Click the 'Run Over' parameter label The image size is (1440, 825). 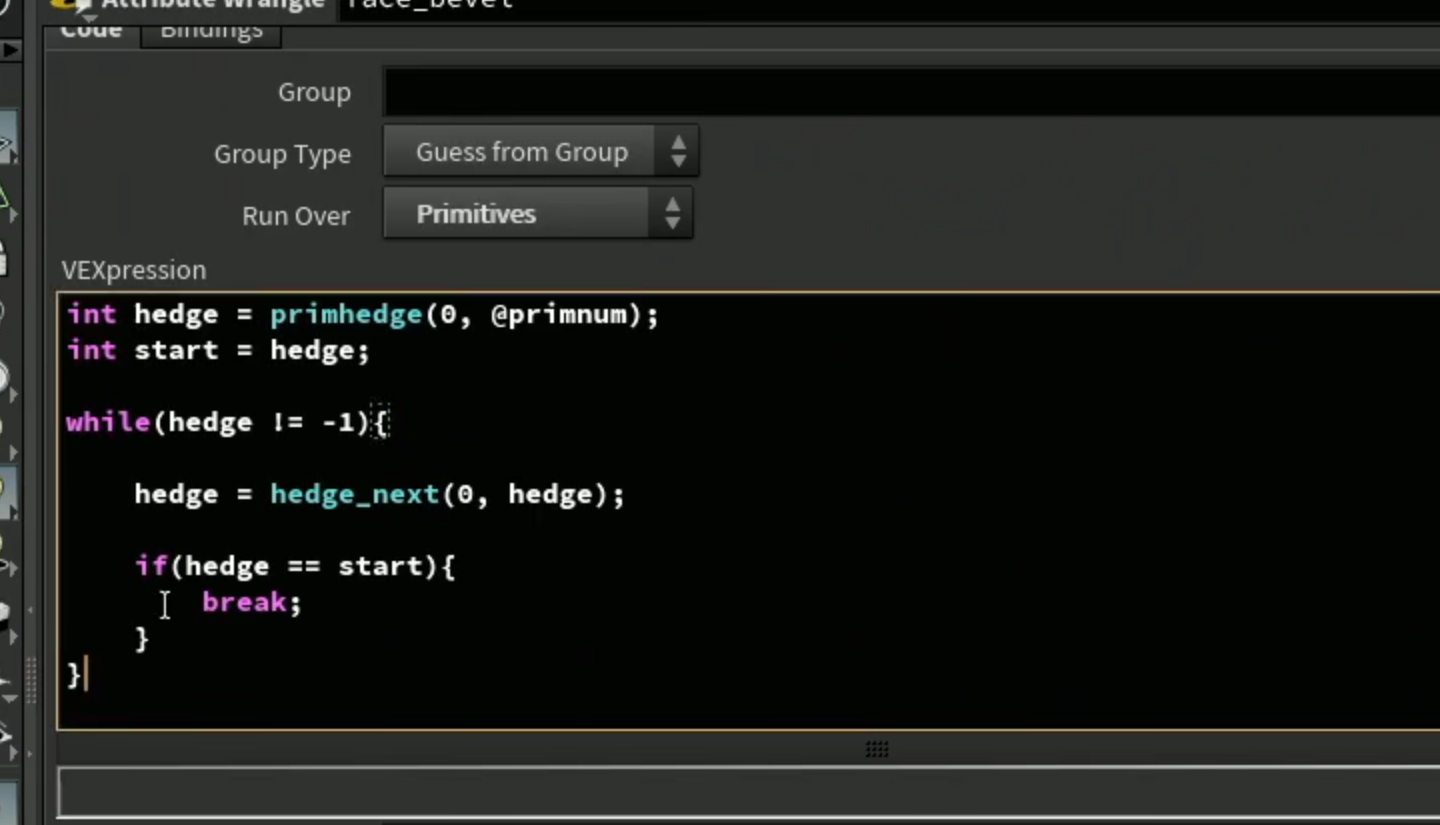[296, 216]
